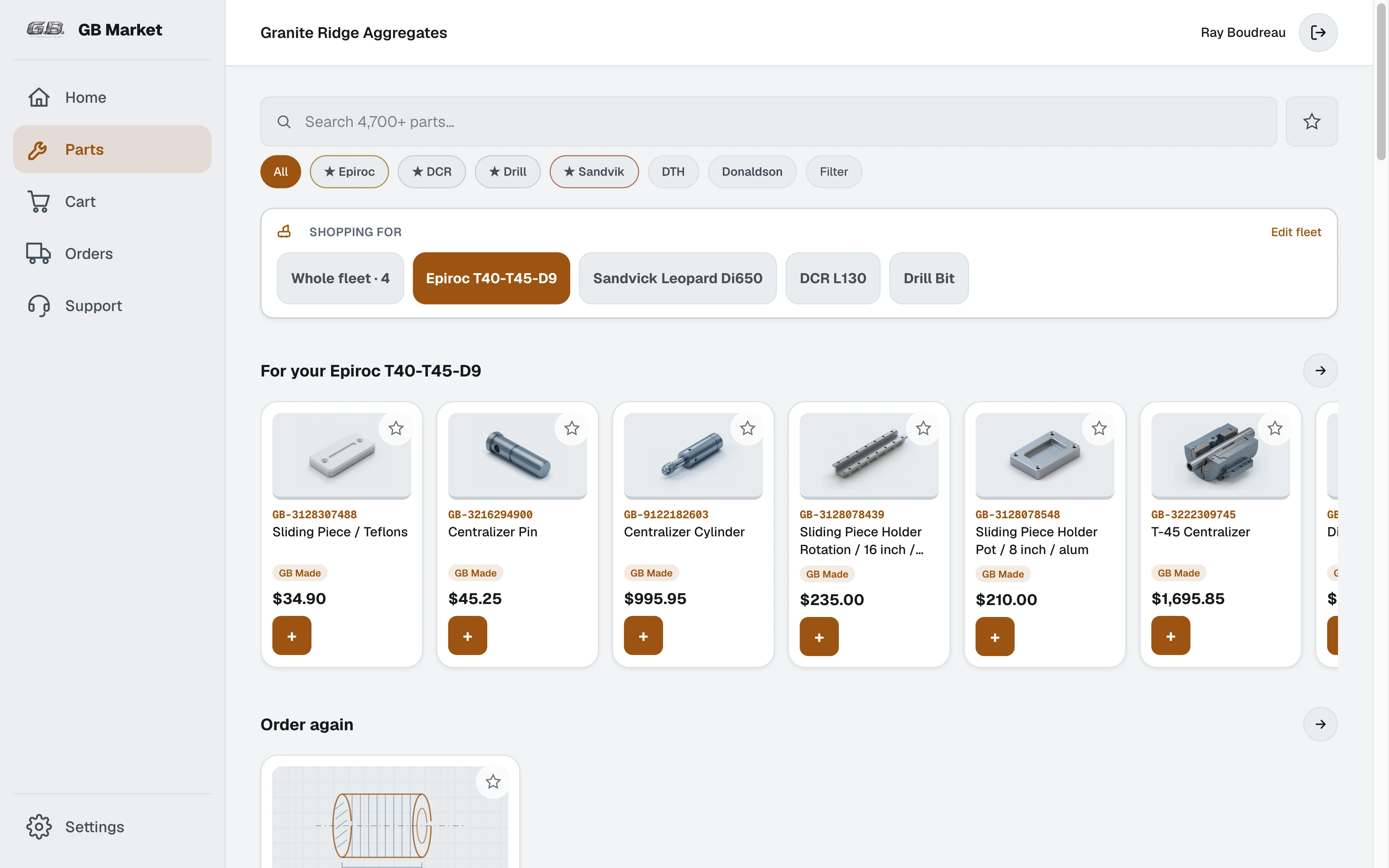Add Sliding Piece Holder Pot to cart
Viewport: 1389px width, 868px height.
pos(995,637)
